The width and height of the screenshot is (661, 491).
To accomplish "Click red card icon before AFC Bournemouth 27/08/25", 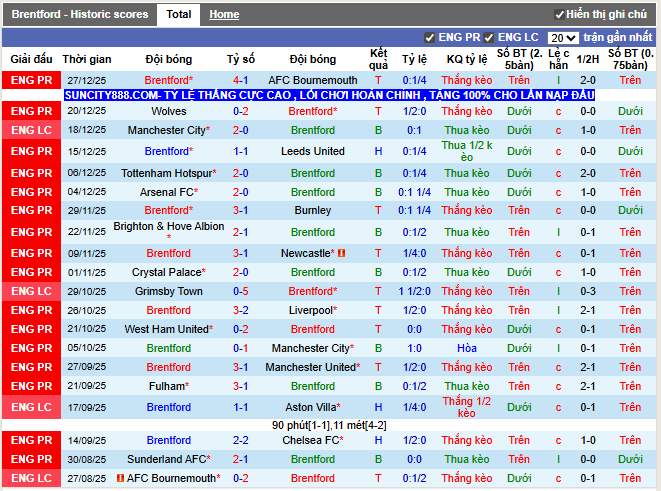I will point(120,478).
